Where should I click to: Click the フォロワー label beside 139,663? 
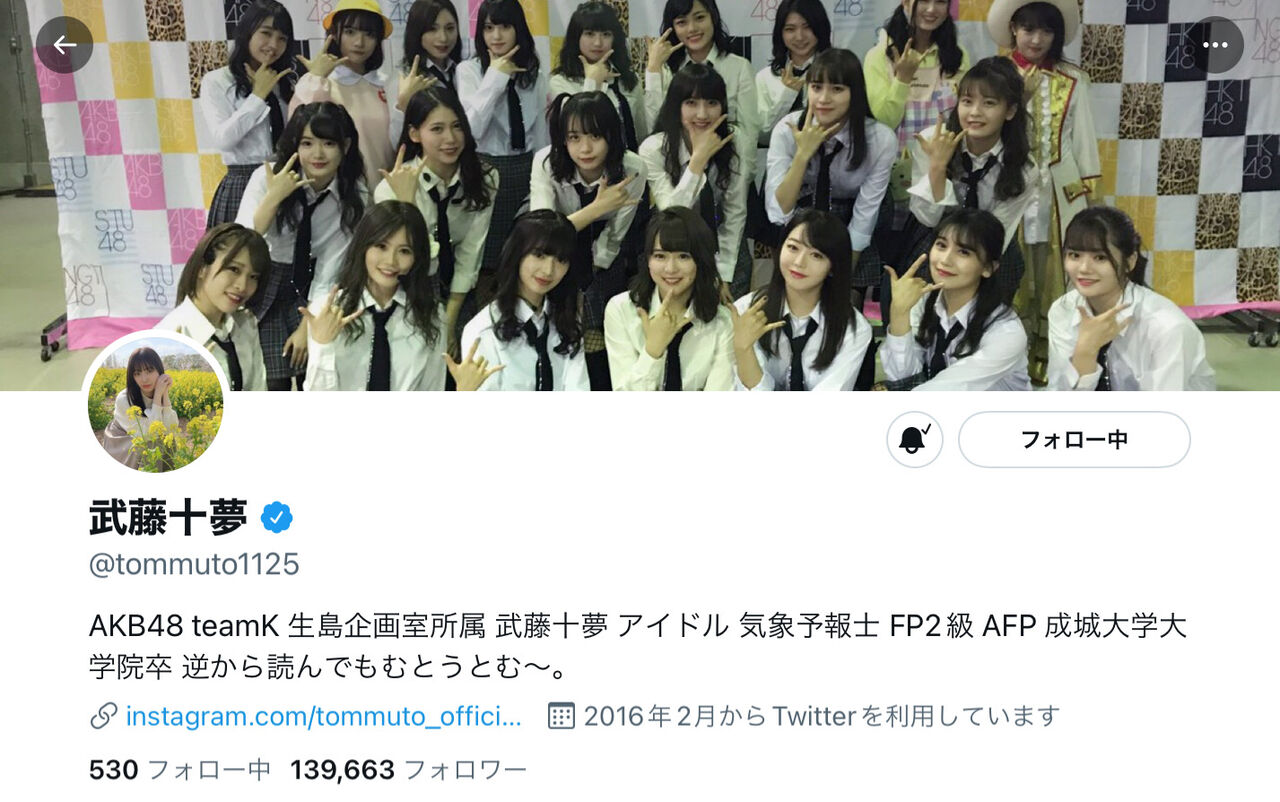click(x=465, y=770)
